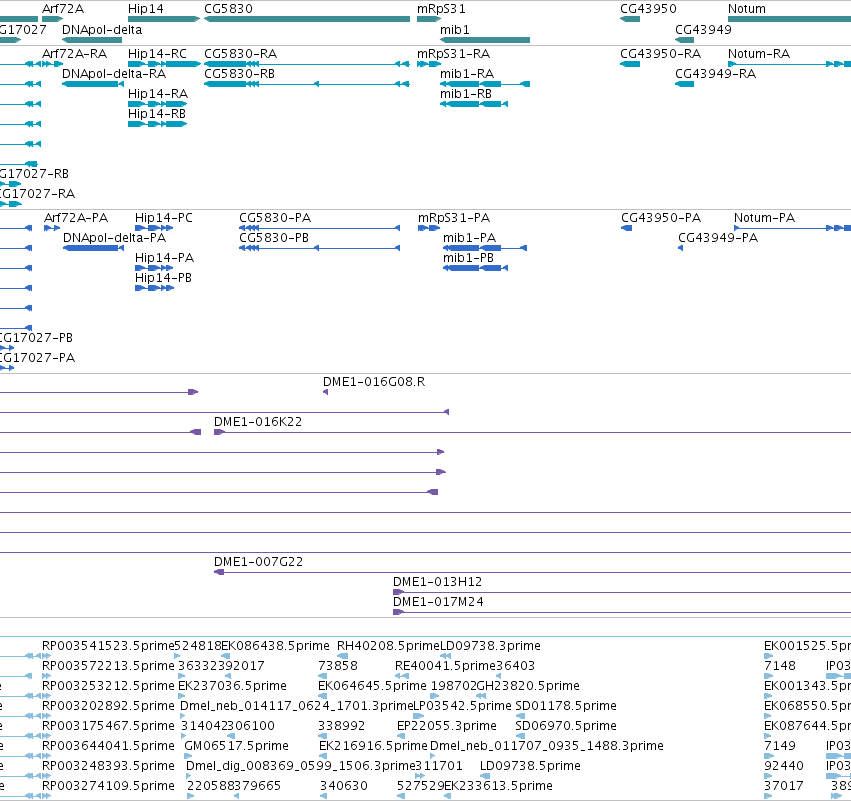Click the mib1 gene bar

[485, 40]
